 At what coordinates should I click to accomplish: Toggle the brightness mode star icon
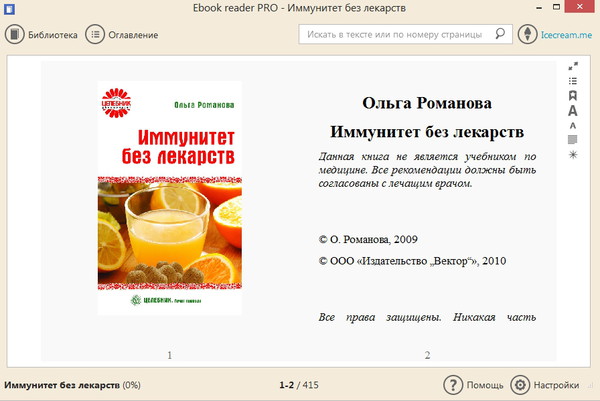pos(573,155)
